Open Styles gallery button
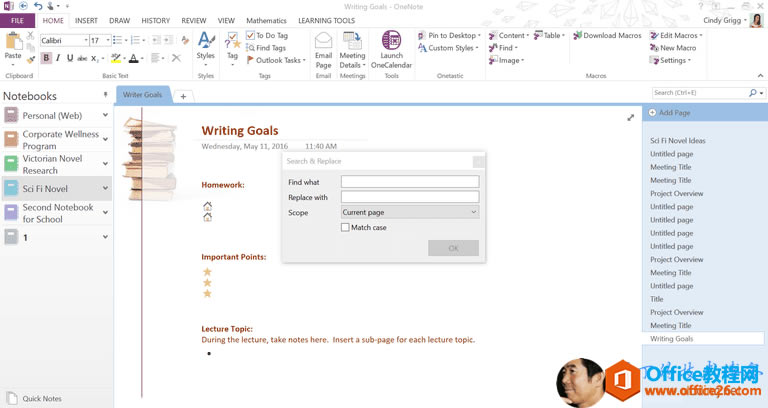This screenshot has height=408, width=768. [206, 49]
